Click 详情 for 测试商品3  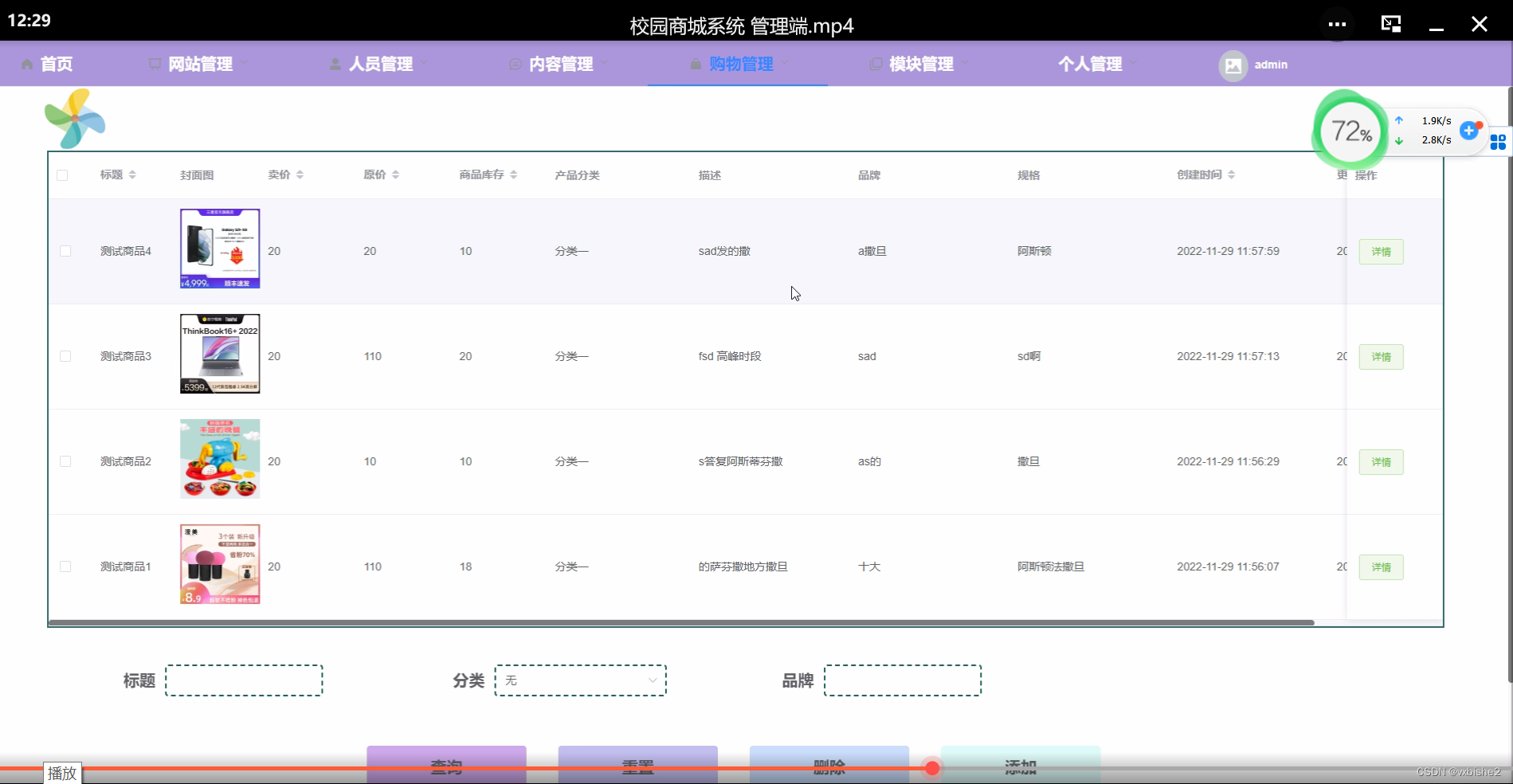pyautogui.click(x=1381, y=356)
